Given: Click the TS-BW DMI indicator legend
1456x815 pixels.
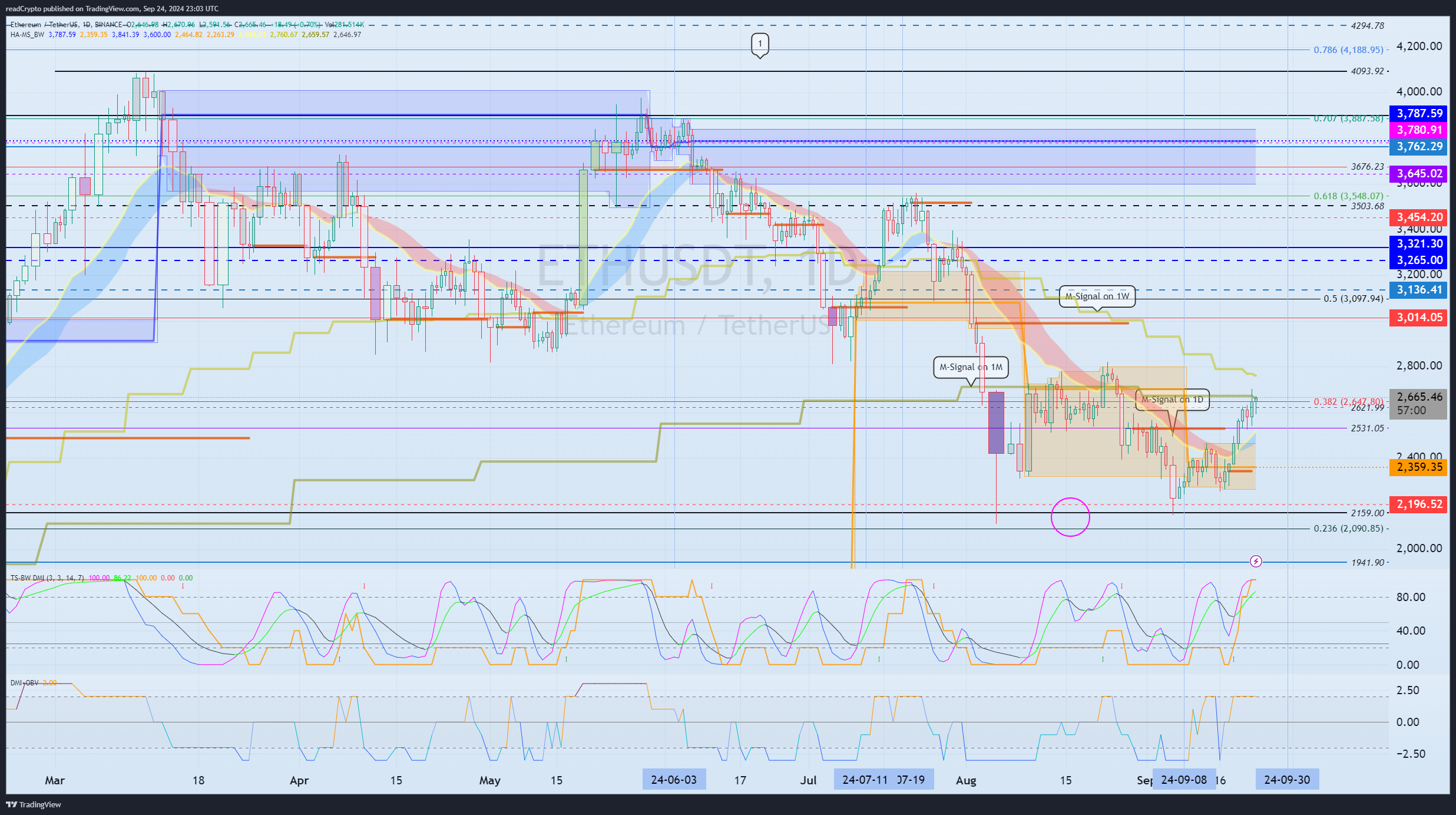Looking at the screenshot, I should point(48,578).
